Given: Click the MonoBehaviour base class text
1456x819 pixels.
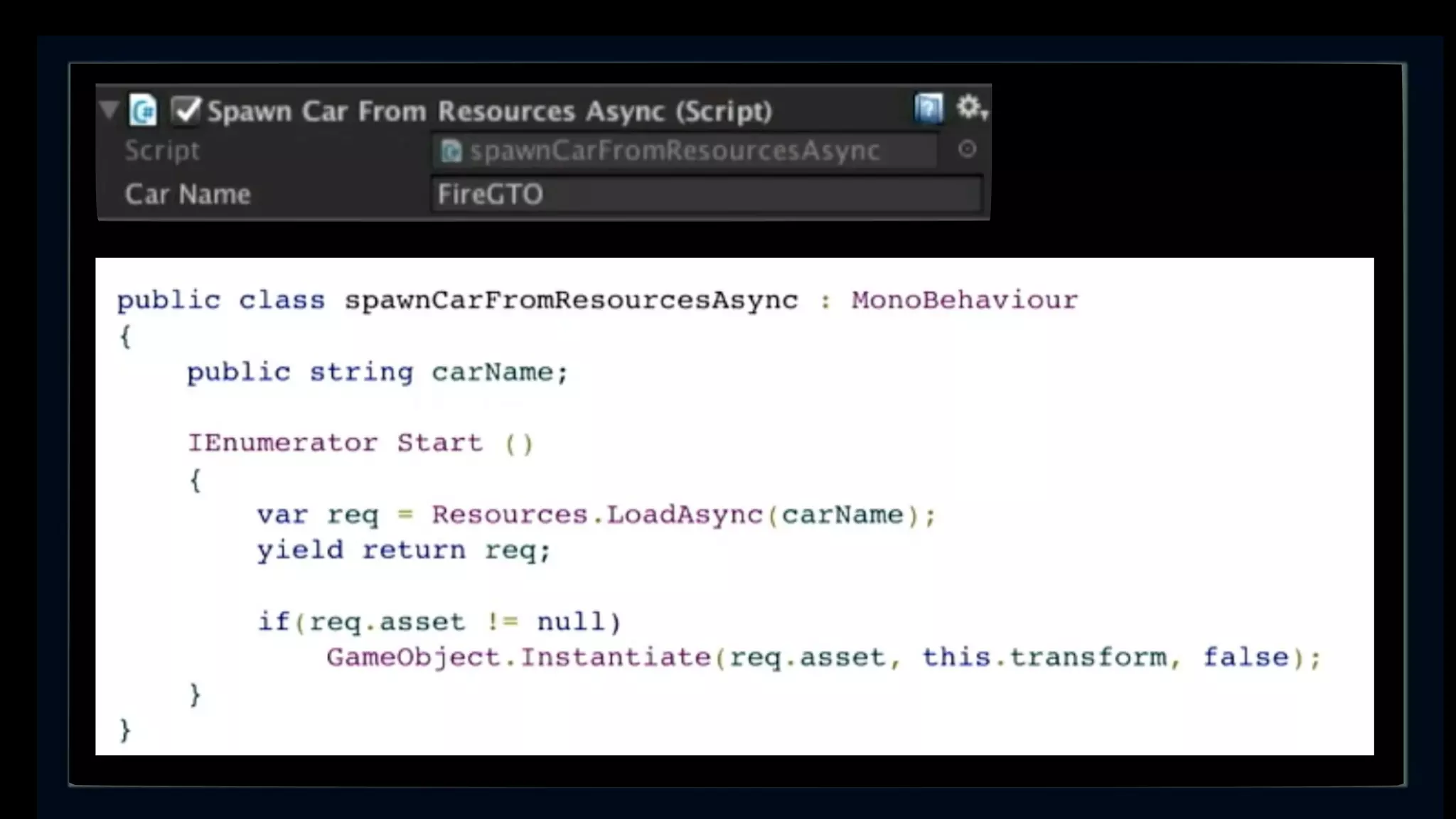Looking at the screenshot, I should (964, 300).
